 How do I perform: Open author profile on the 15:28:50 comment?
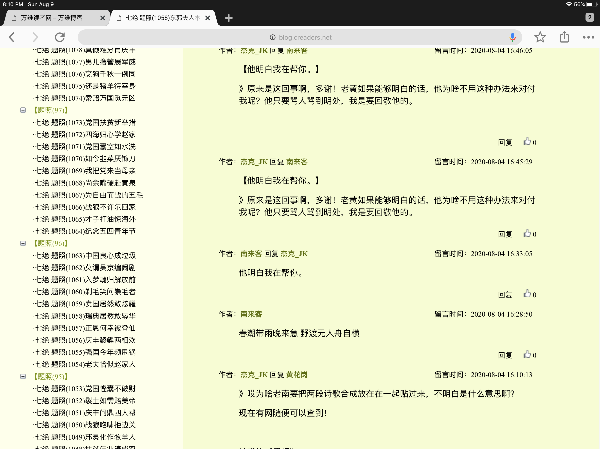coord(251,314)
